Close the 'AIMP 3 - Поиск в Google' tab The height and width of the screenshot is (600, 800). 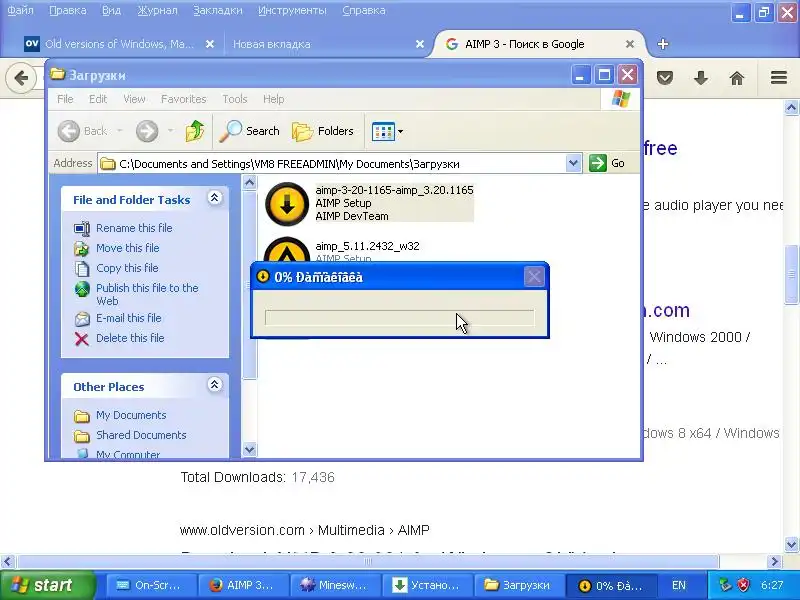(630, 44)
